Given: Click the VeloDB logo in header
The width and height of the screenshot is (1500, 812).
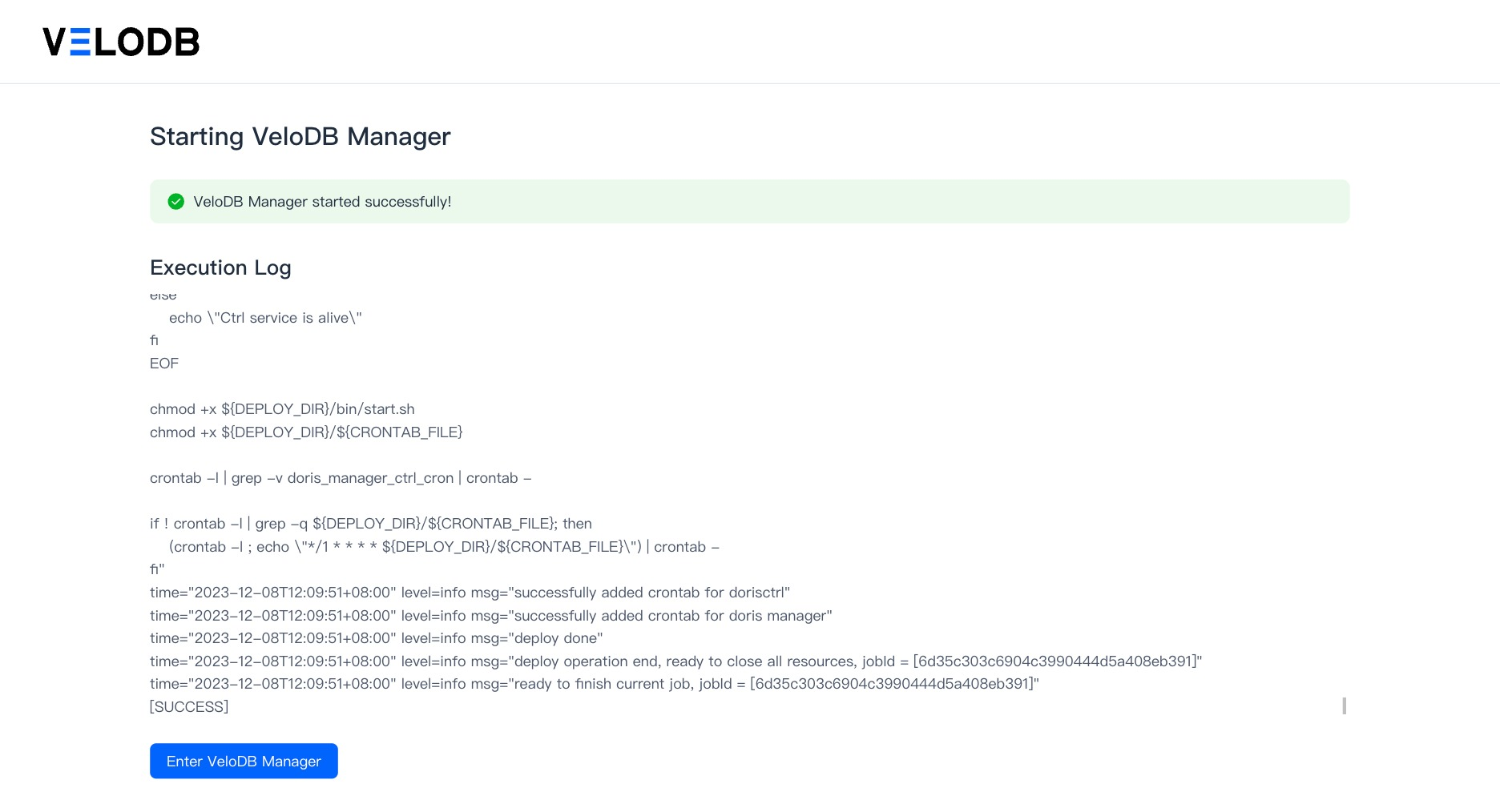Looking at the screenshot, I should [x=121, y=42].
